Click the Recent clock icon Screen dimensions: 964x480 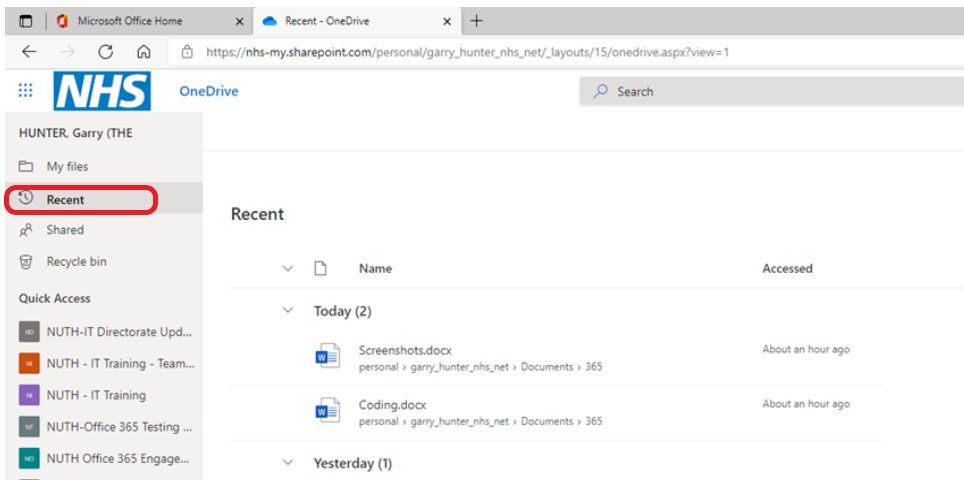pos(26,198)
